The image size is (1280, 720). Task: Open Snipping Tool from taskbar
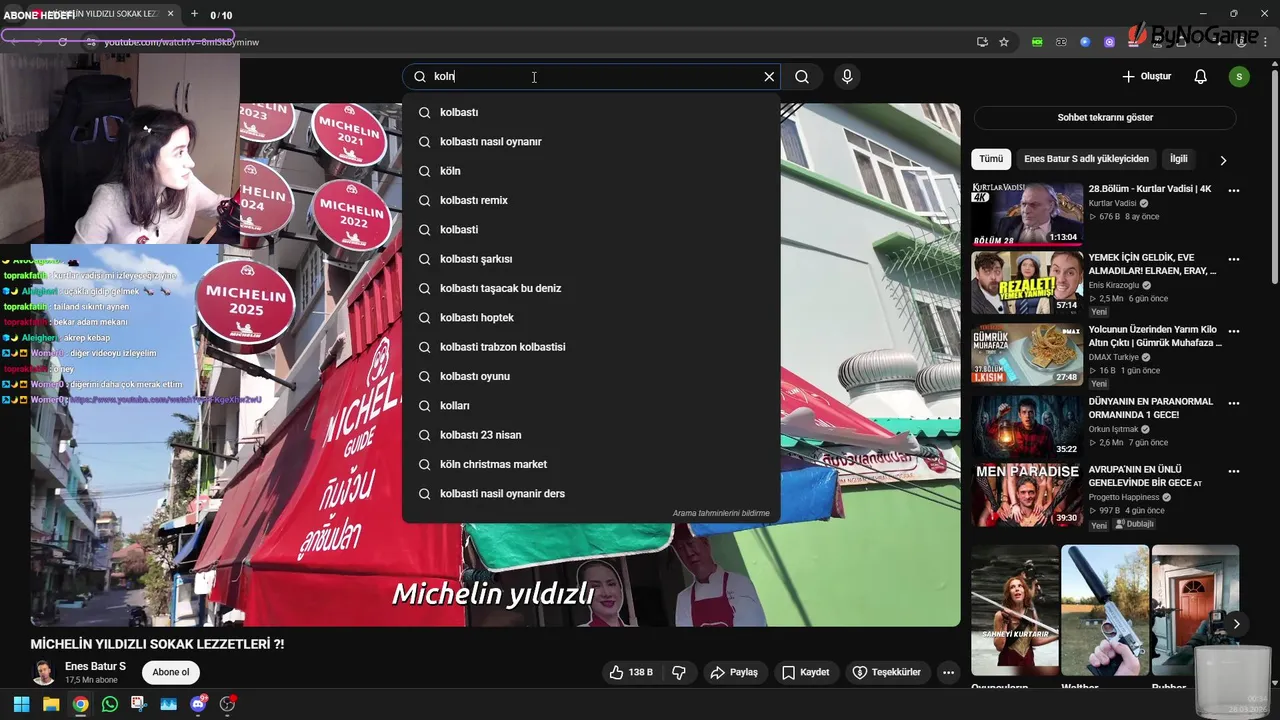coord(139,704)
